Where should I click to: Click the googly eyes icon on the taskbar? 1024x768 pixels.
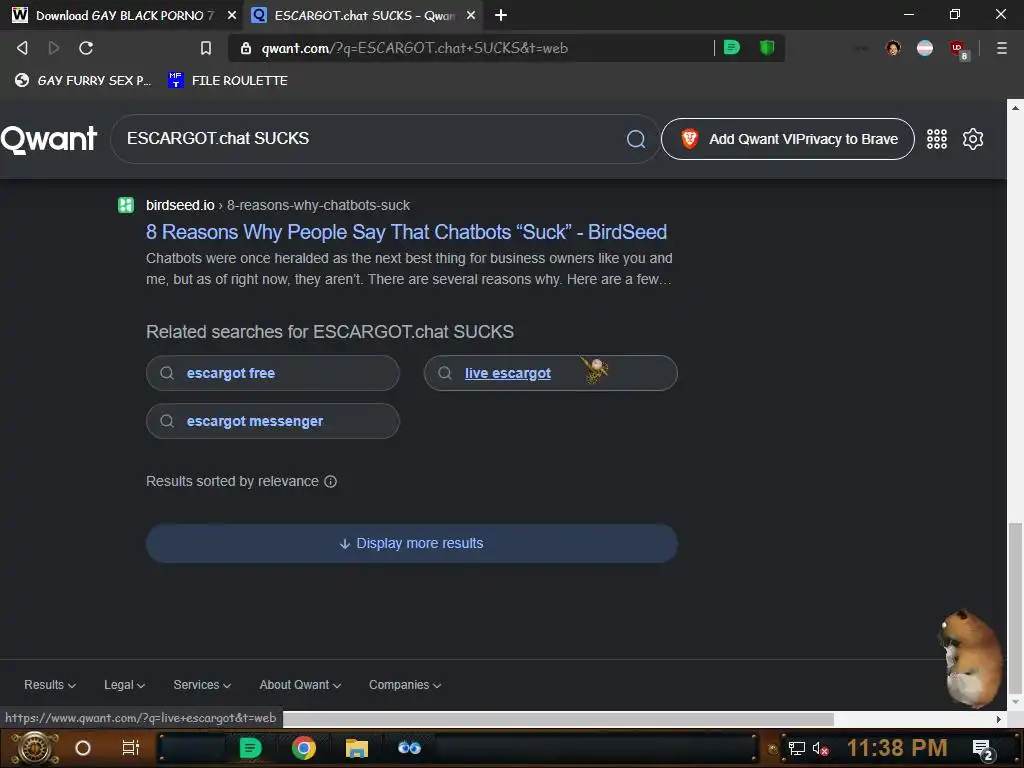pos(409,748)
